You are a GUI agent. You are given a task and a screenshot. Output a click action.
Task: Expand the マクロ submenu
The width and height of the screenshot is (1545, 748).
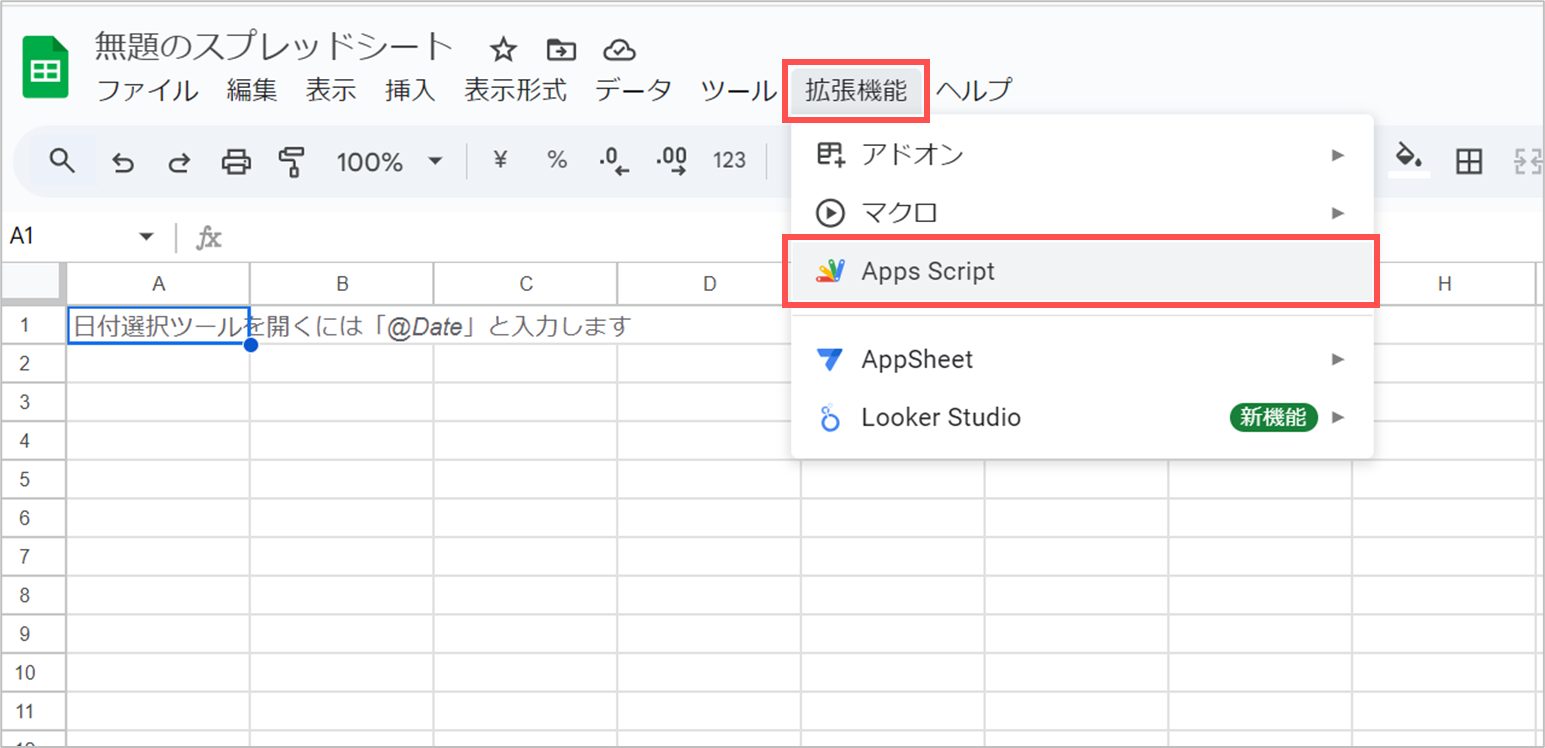click(x=1082, y=213)
